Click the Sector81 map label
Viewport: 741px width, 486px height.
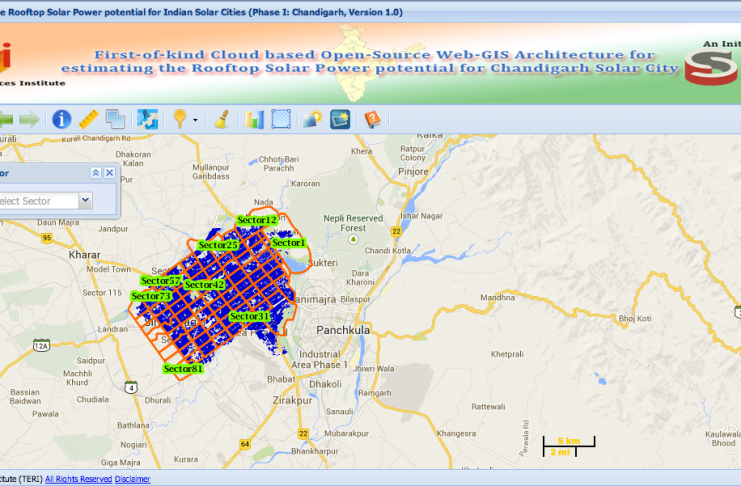[183, 369]
